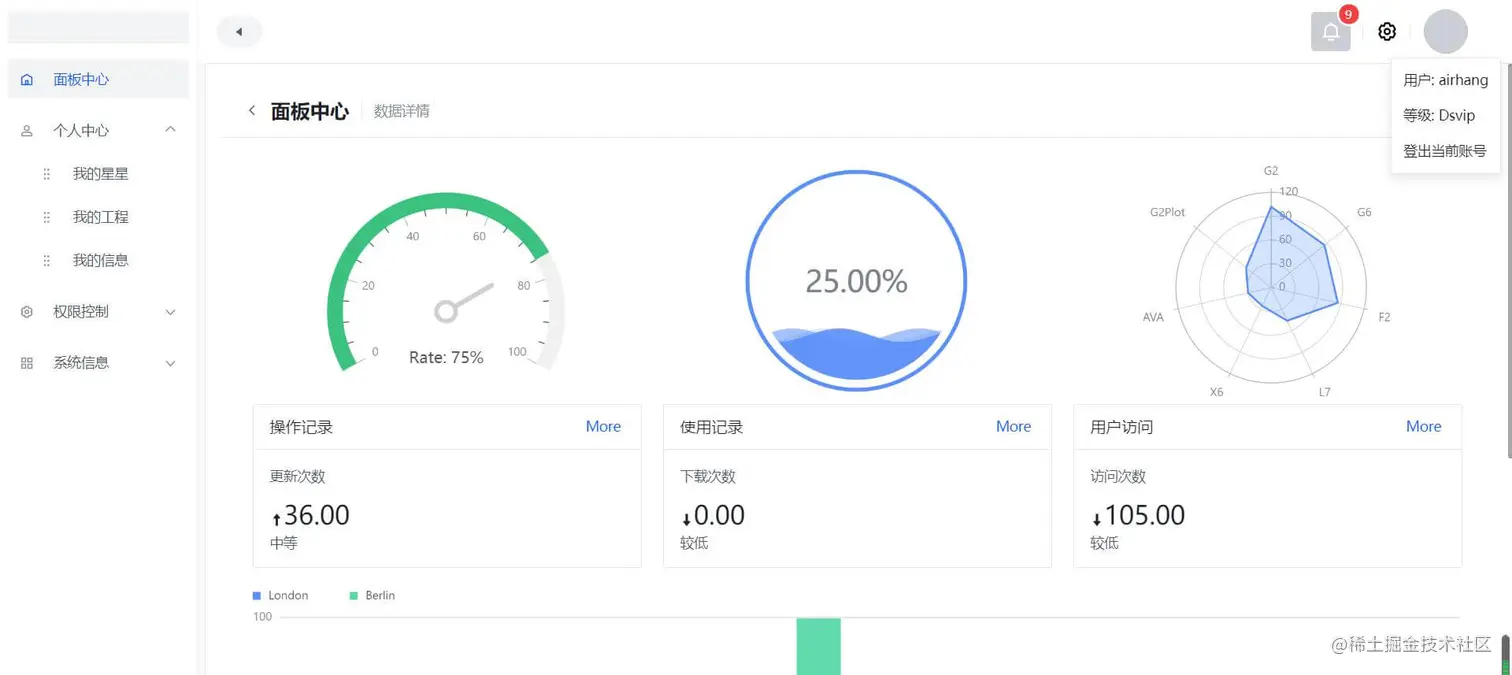Click the 中等 status text
1512x675 pixels.
284,544
